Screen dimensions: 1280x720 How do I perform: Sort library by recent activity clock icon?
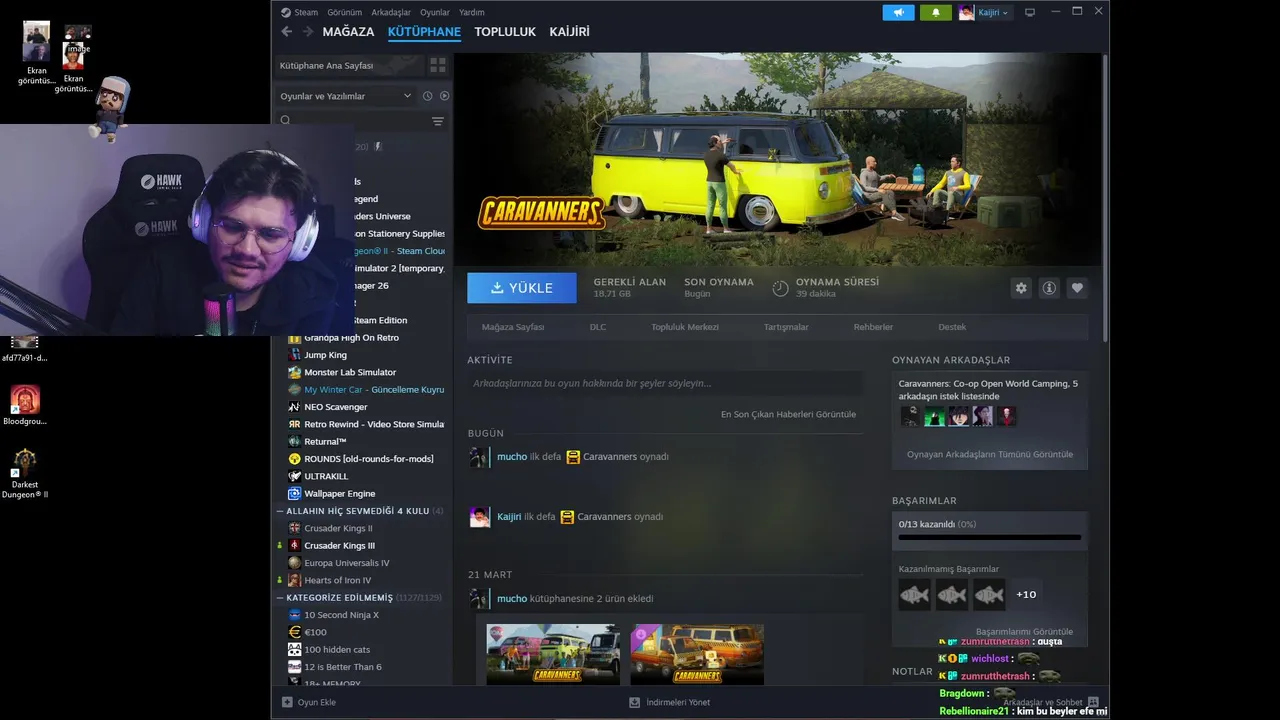tap(427, 96)
